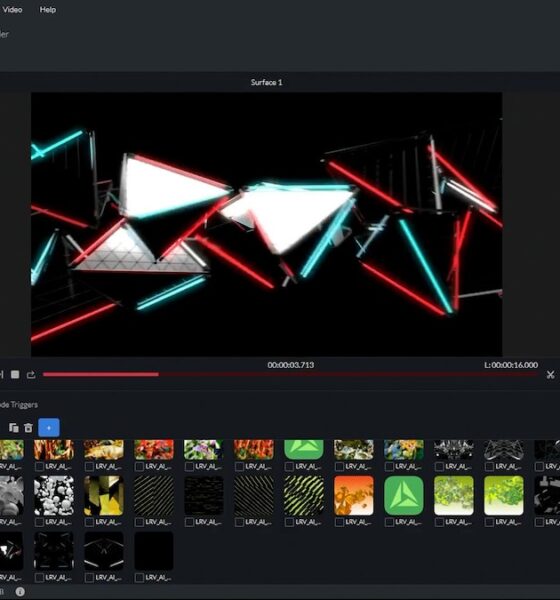Click the Surface 1 neon triangles video preview
This screenshot has height=600, width=560.
(x=266, y=224)
